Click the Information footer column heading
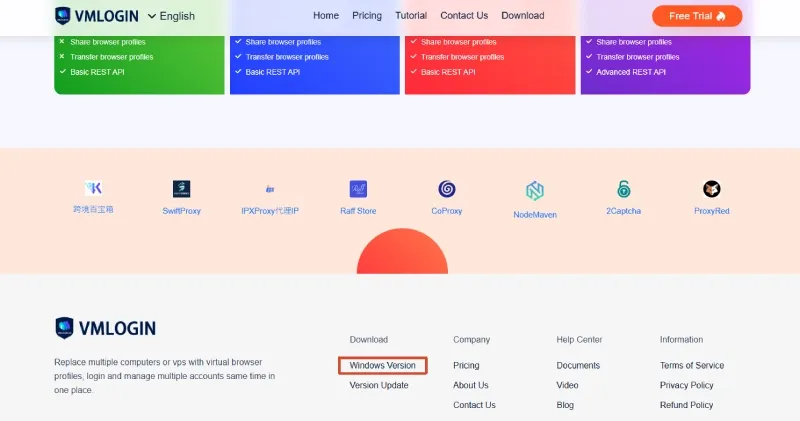800x421 pixels. click(681, 339)
